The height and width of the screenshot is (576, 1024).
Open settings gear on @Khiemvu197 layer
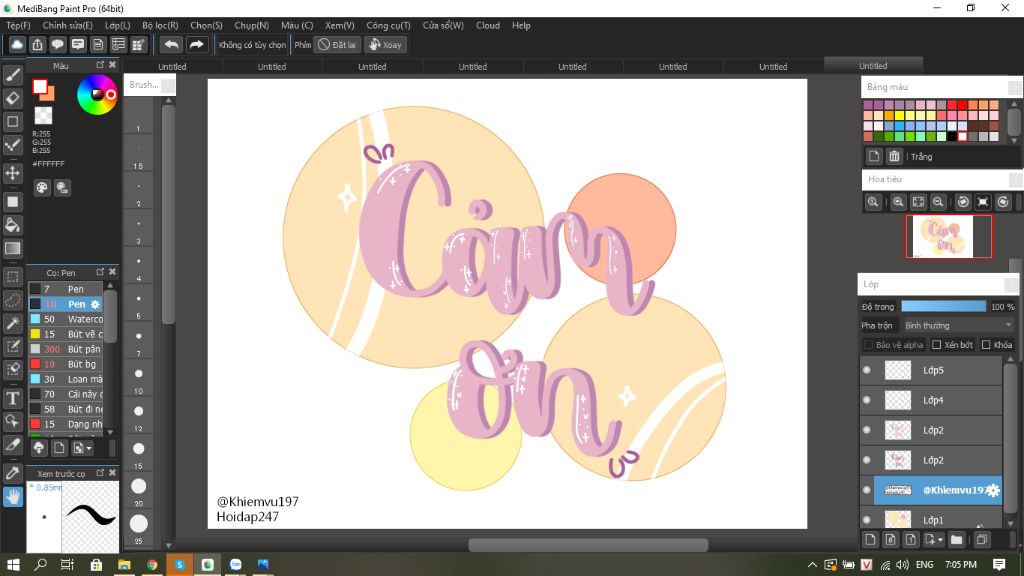coord(993,490)
